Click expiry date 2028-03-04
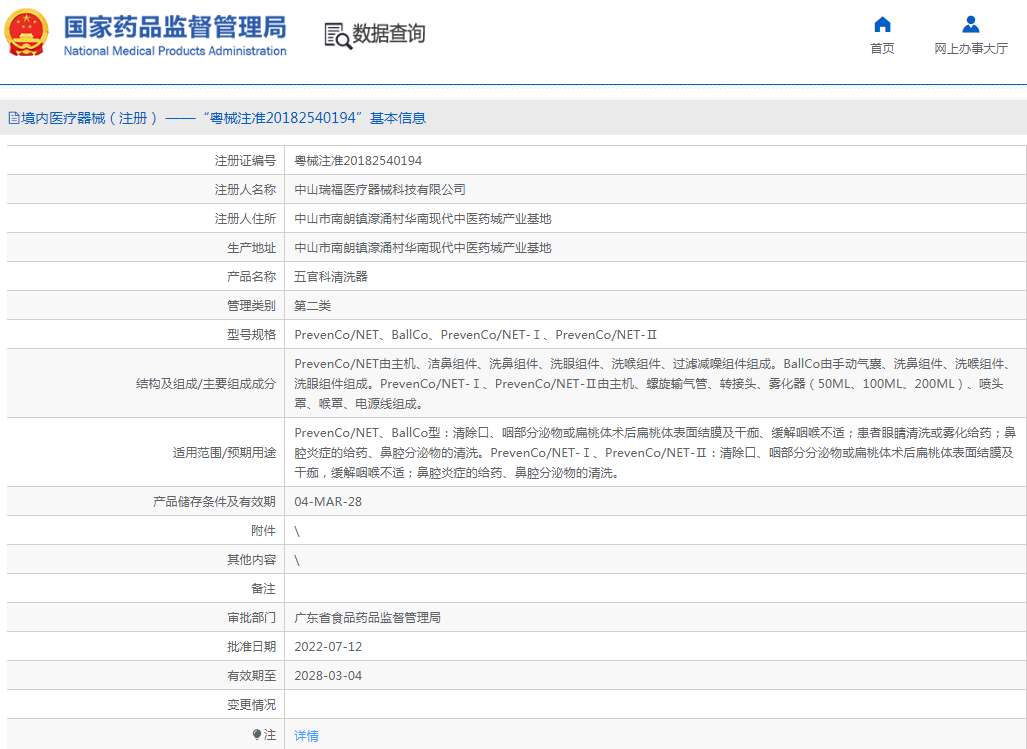This screenshot has width=1027, height=749. tap(328, 675)
